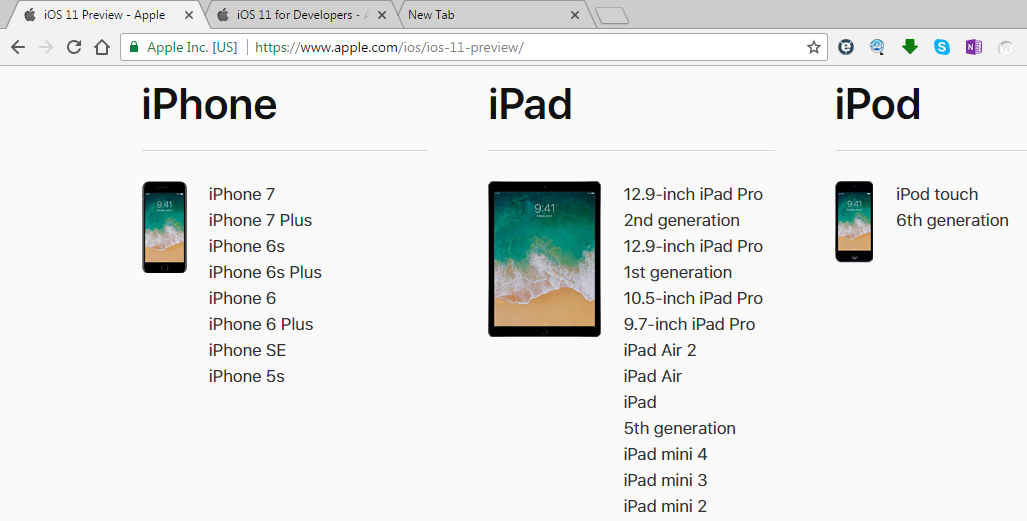
Task: Click the text iPhone 7
Action: (x=242, y=195)
